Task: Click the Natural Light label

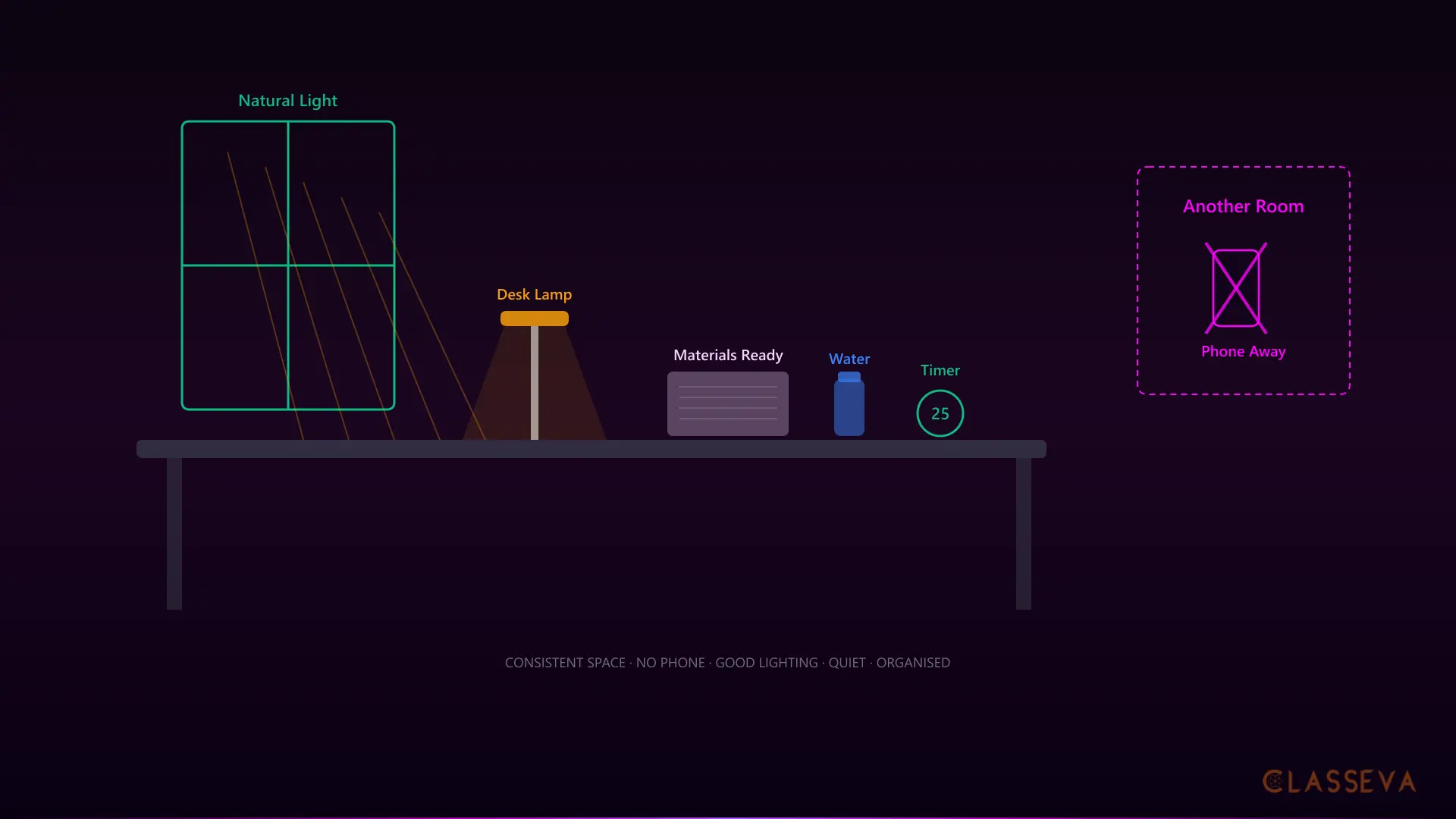Action: (287, 101)
